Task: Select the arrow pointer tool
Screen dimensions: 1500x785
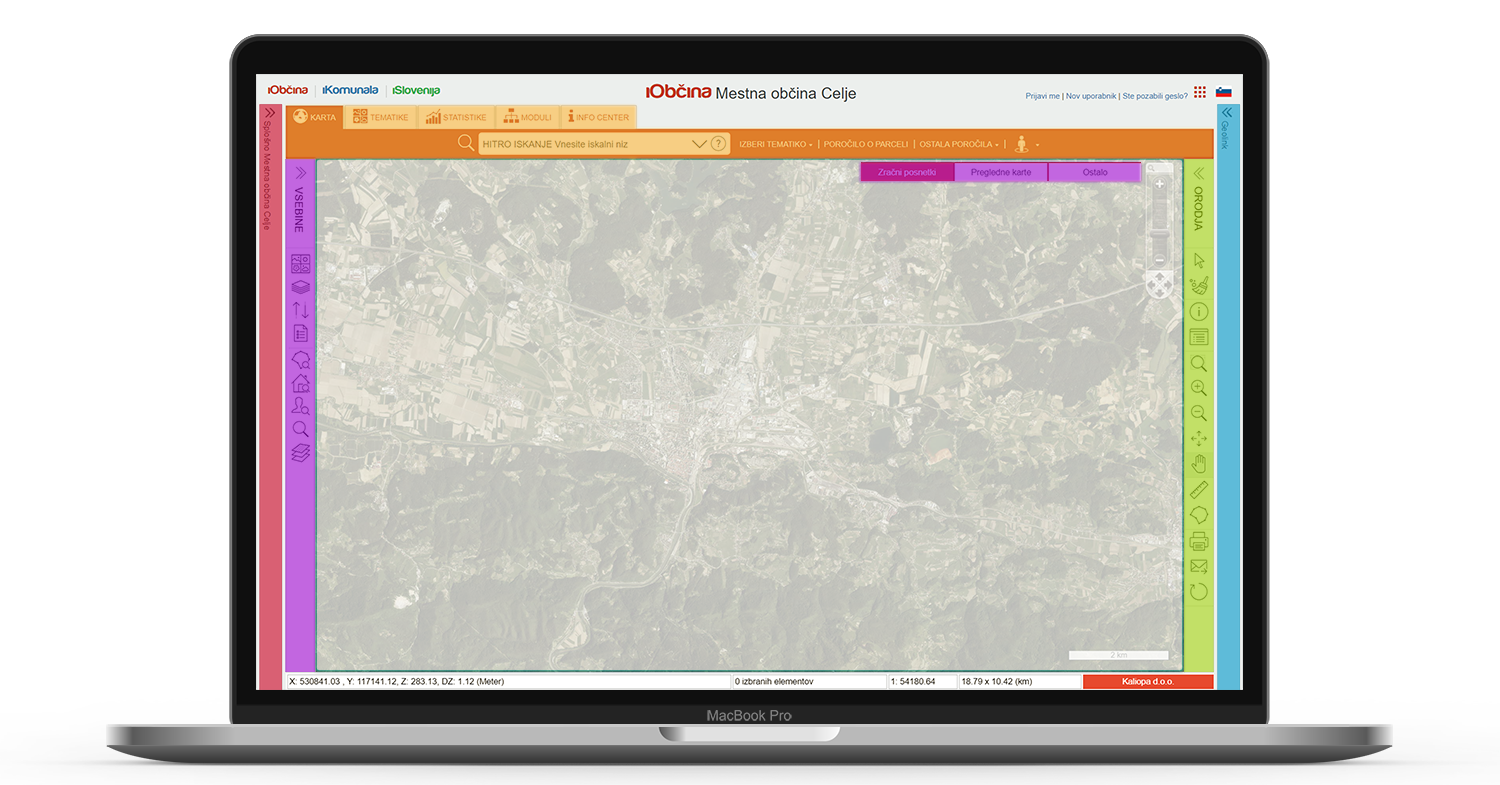Action: coord(1198,261)
